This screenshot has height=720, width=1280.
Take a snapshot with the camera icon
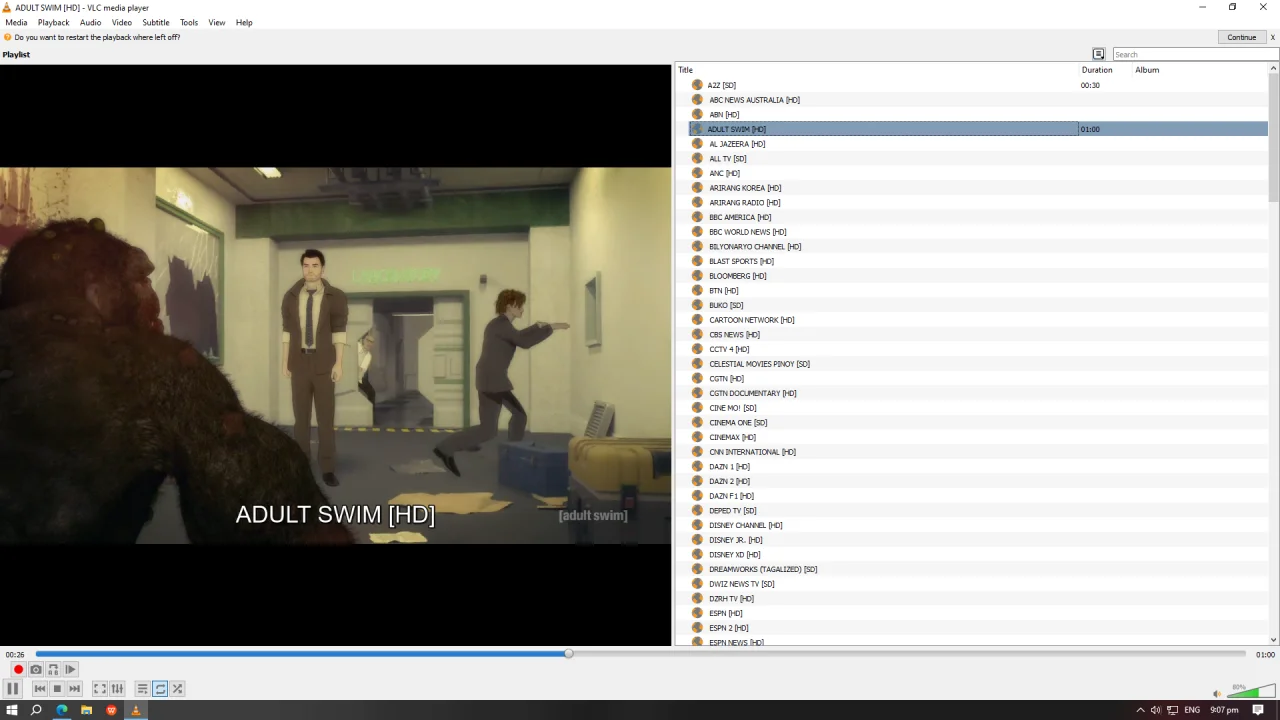point(36,669)
